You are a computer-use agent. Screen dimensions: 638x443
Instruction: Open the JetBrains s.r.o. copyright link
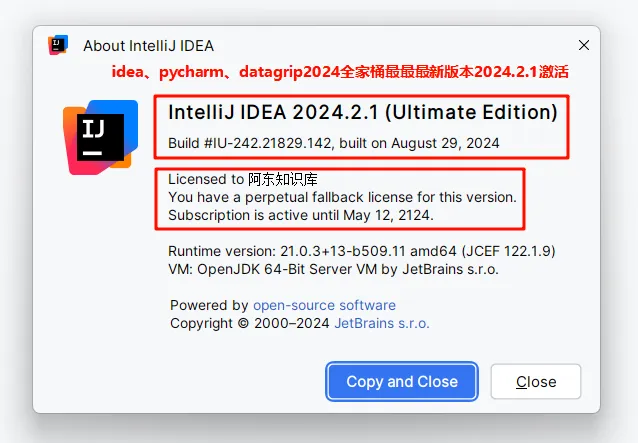pos(381,323)
